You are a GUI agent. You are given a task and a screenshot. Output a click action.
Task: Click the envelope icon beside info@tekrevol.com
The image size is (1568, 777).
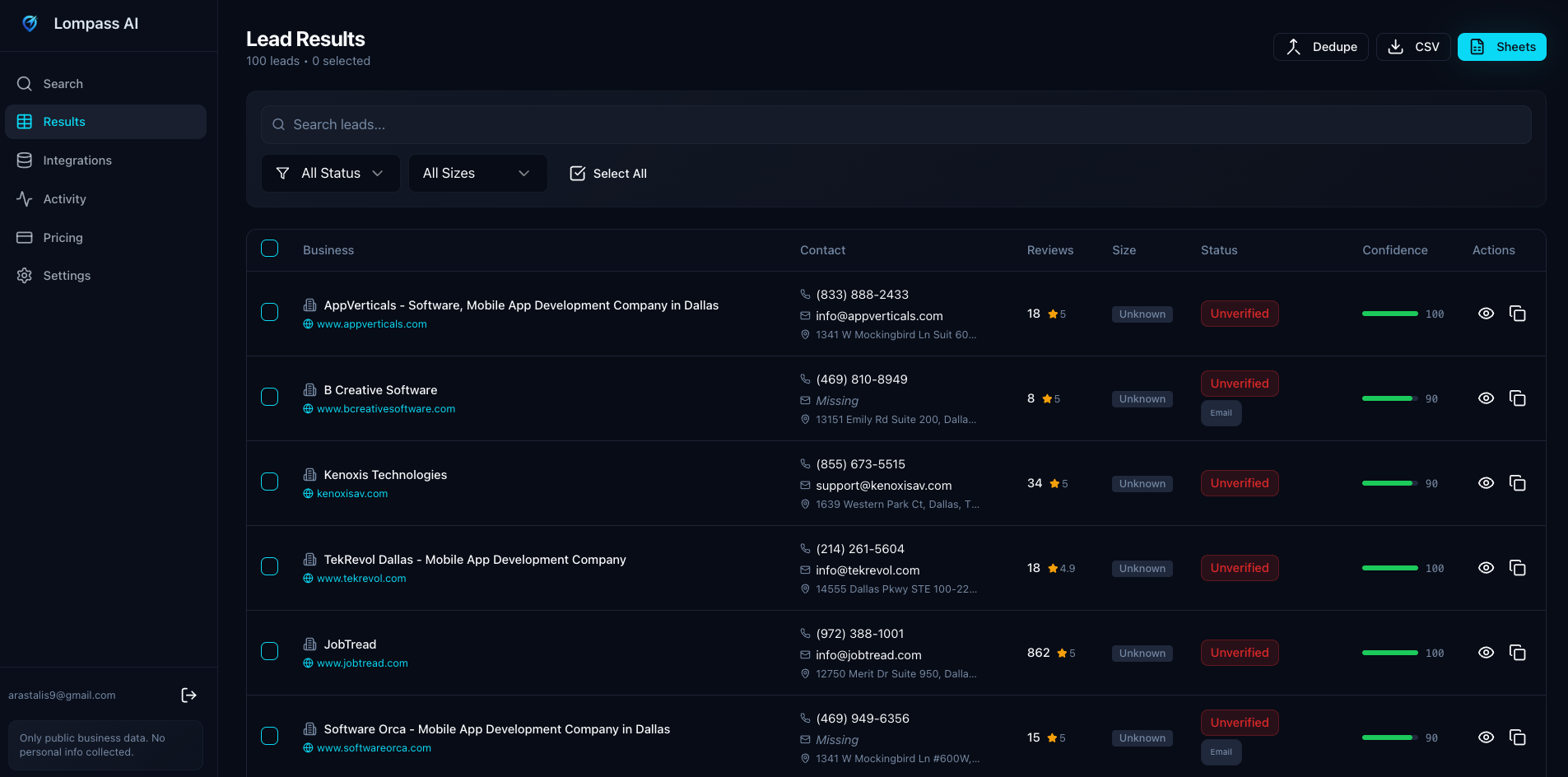[805, 570]
